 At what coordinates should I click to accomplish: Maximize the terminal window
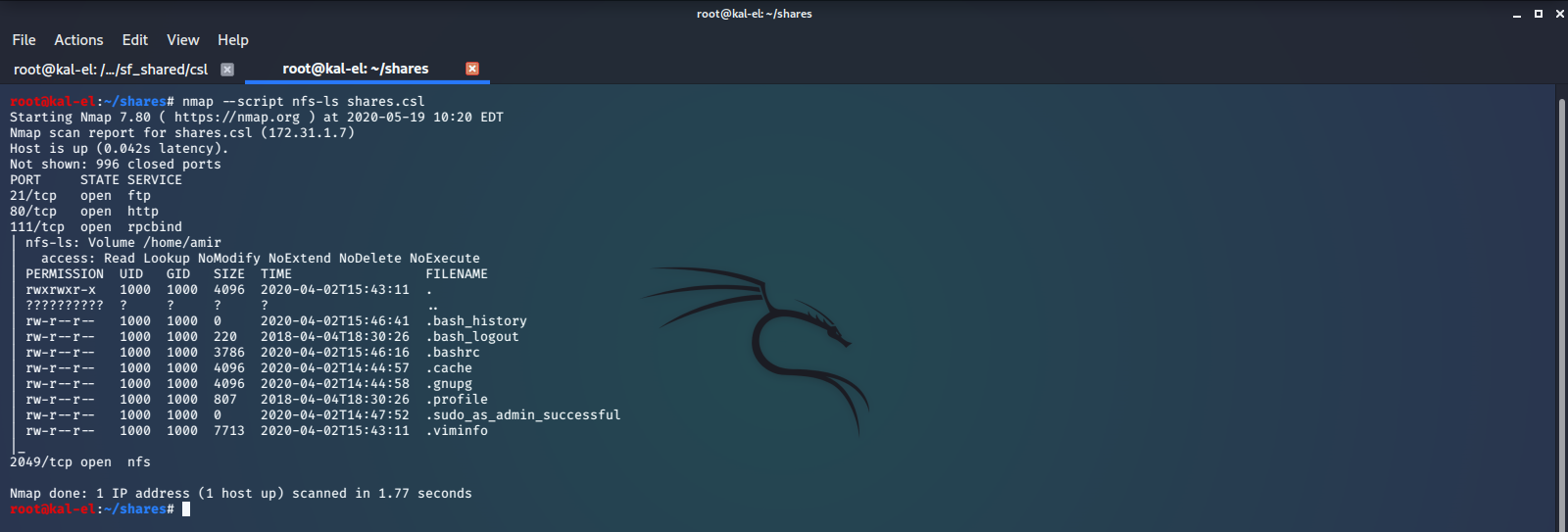(1539, 14)
